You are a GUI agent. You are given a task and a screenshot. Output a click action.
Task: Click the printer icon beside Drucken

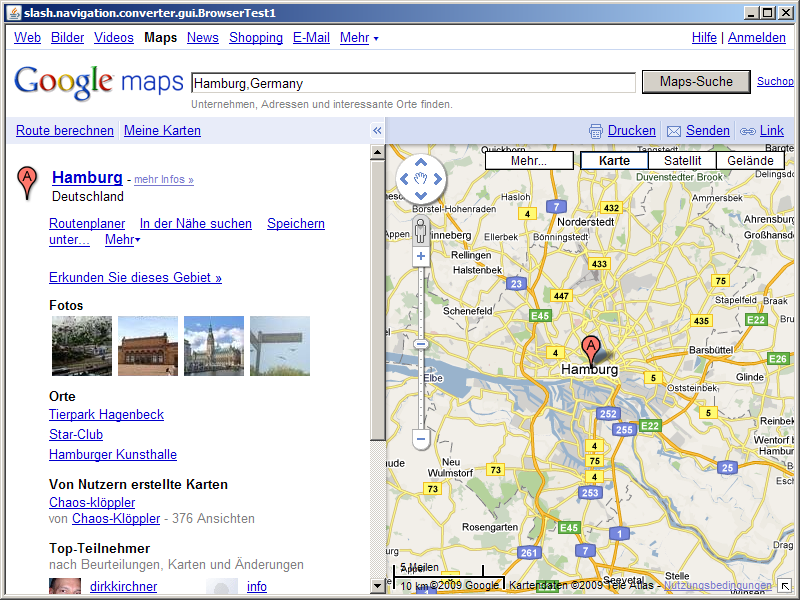(x=595, y=131)
